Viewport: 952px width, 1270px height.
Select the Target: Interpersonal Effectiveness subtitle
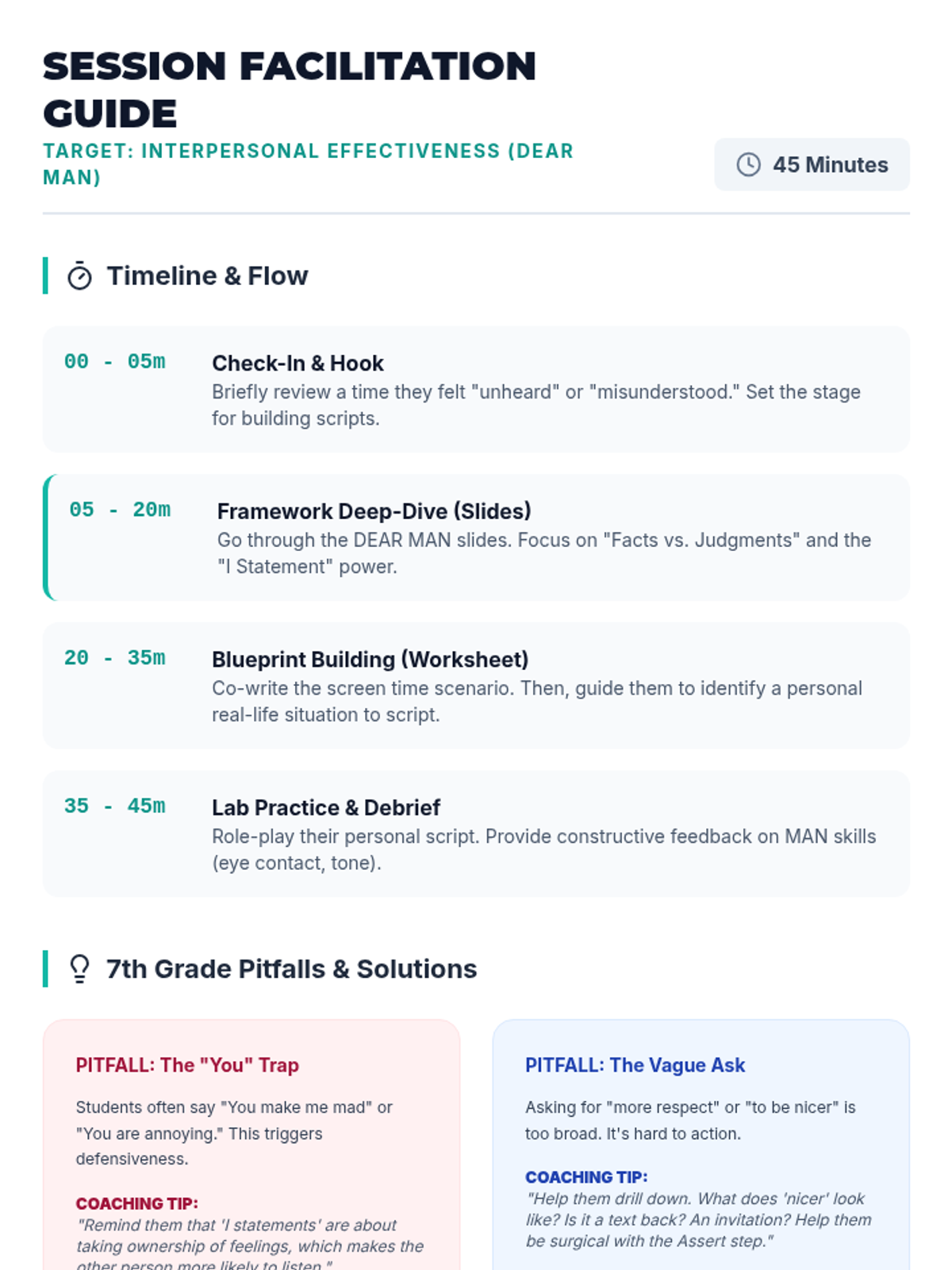point(308,164)
